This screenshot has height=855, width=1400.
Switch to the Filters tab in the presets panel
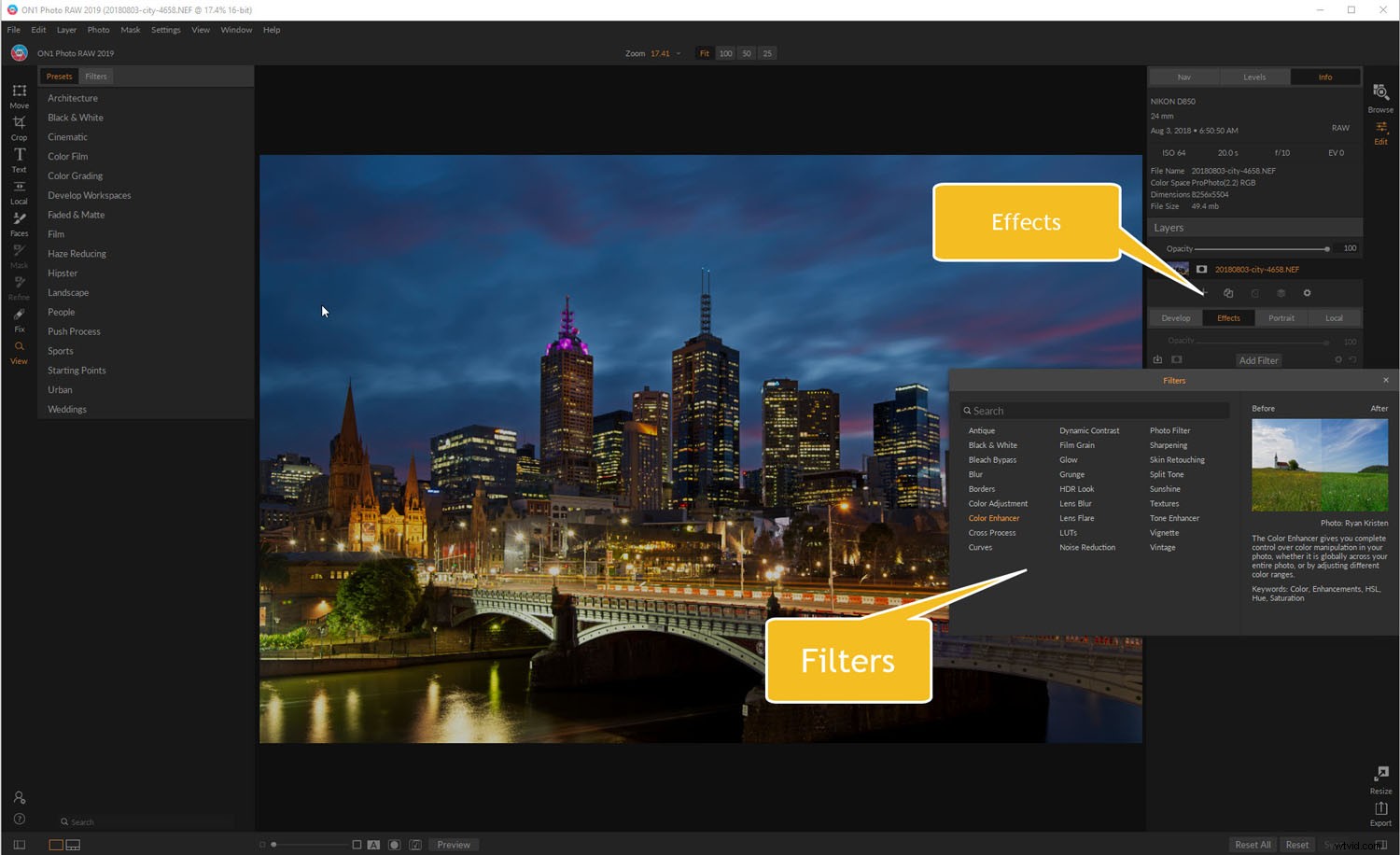coord(96,76)
